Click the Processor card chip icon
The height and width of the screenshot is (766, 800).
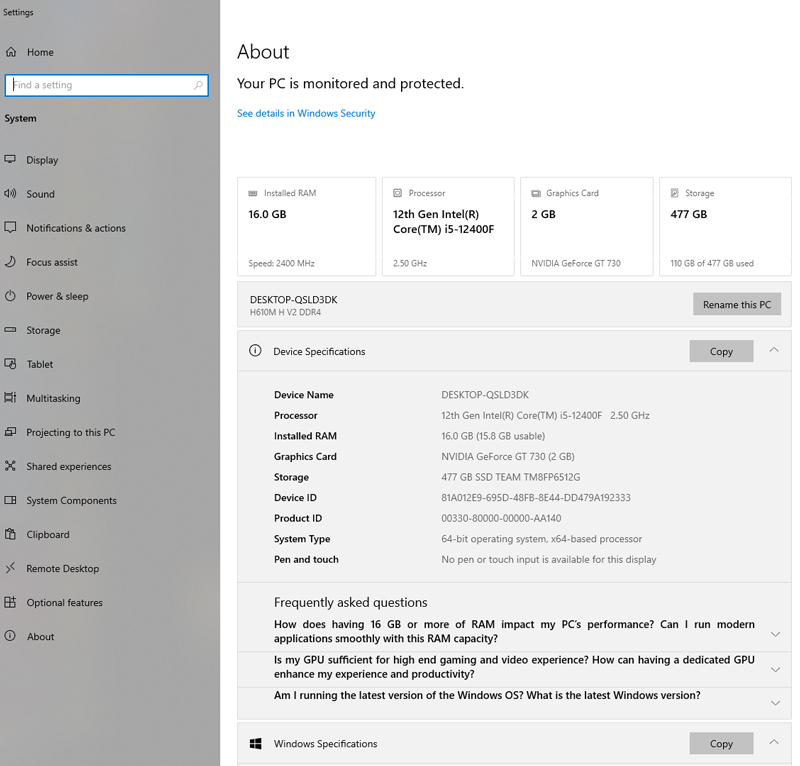click(x=397, y=193)
